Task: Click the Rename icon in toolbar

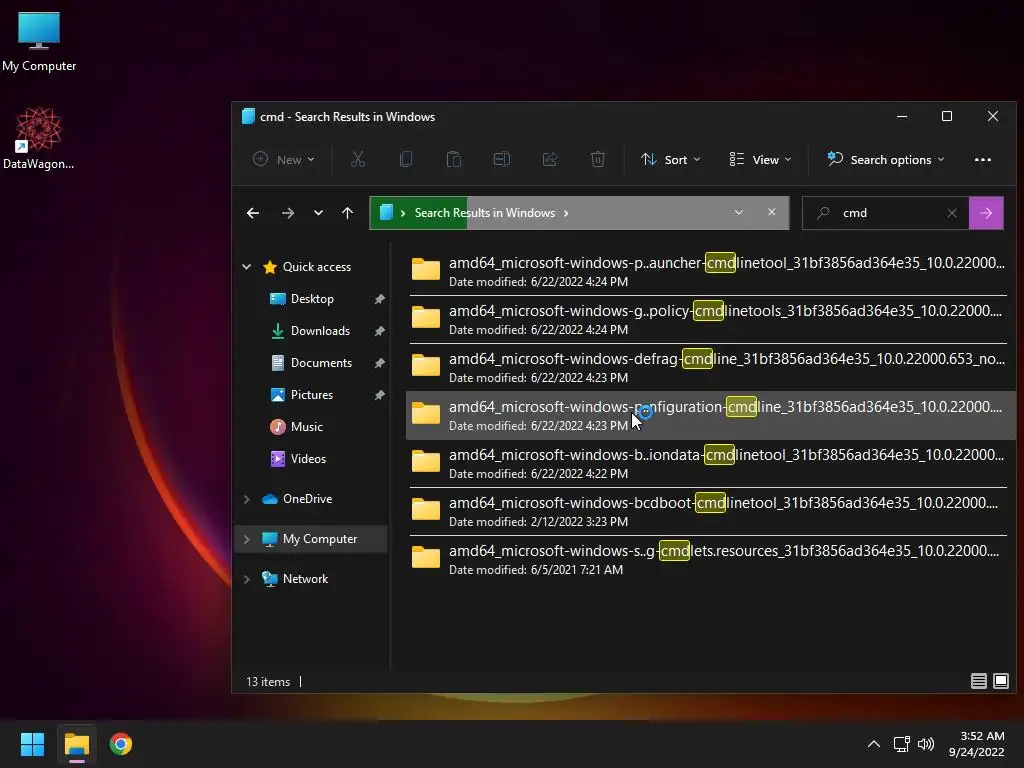Action: [502, 159]
